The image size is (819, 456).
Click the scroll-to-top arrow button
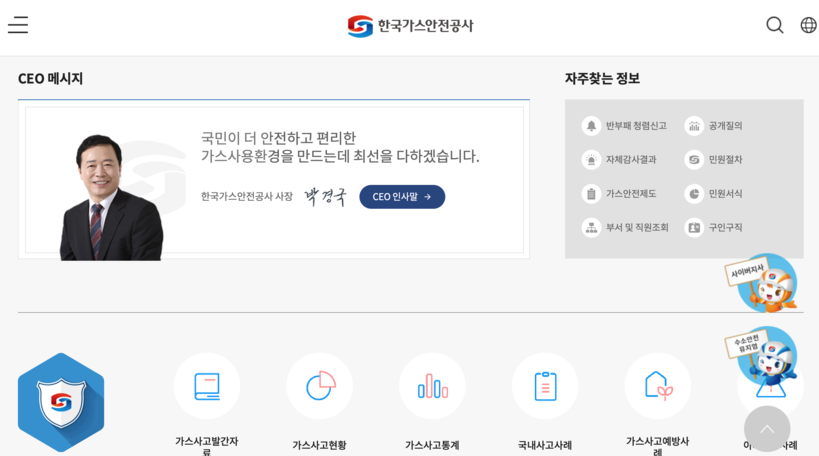click(767, 429)
